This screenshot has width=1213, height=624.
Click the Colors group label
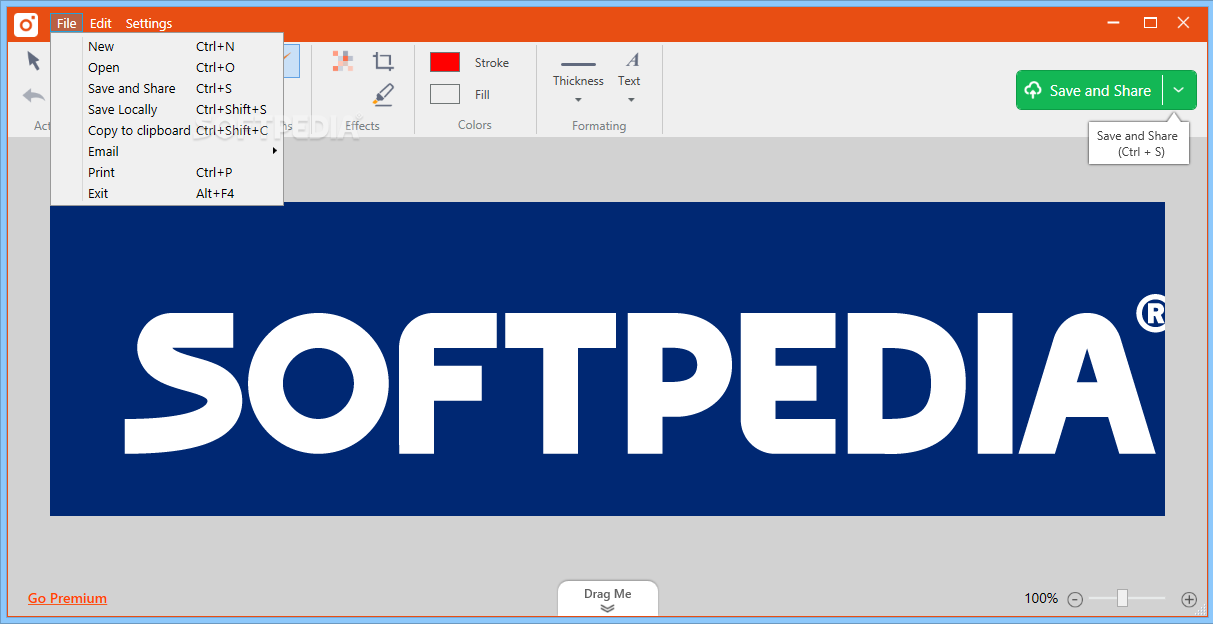(x=475, y=125)
